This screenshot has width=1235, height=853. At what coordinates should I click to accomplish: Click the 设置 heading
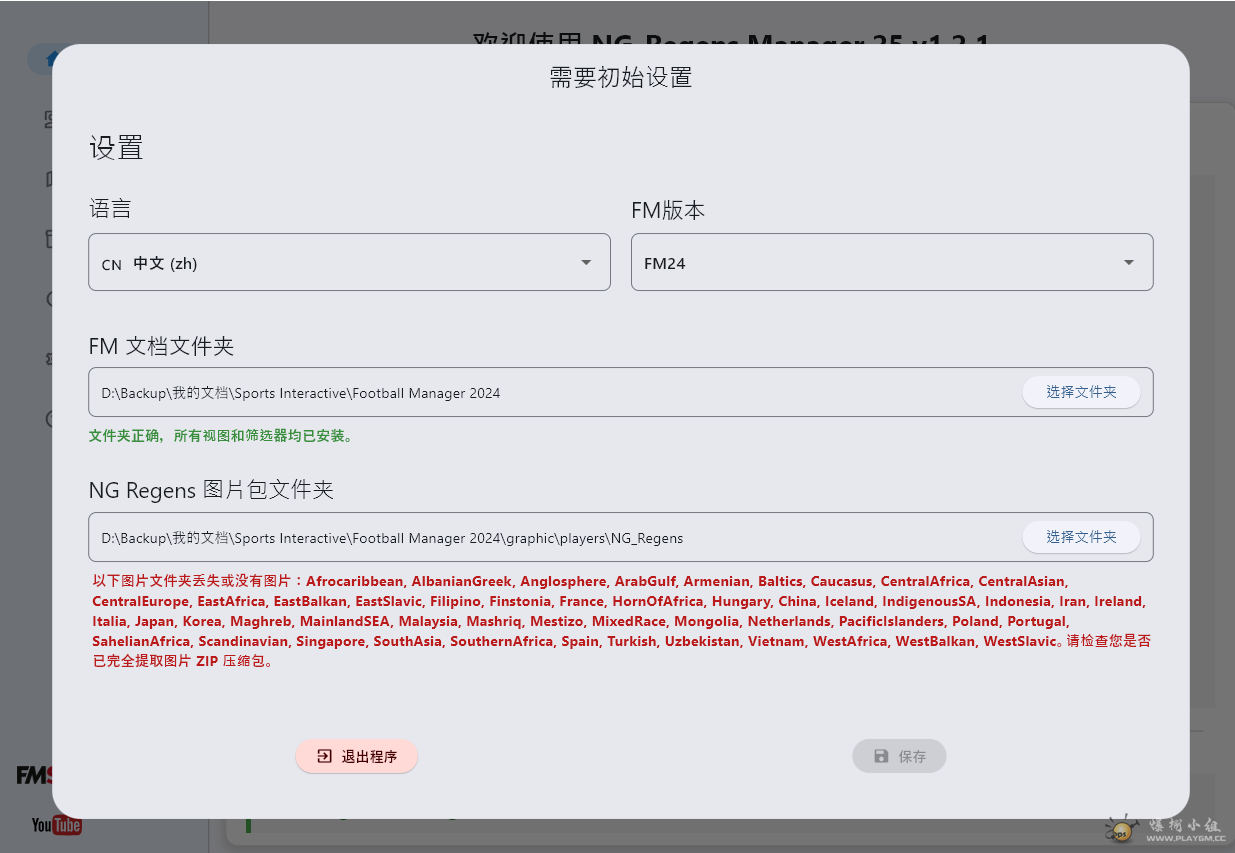[116, 148]
